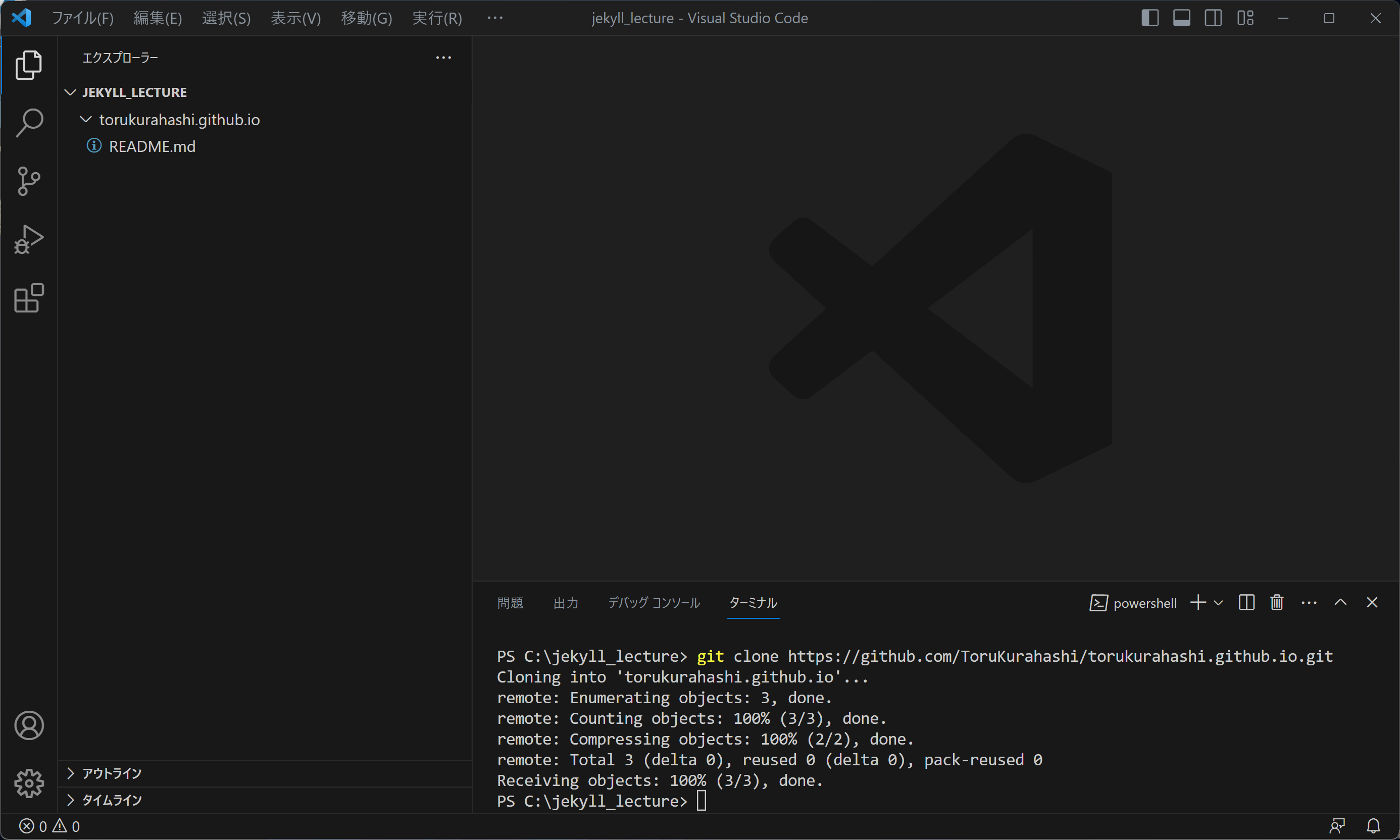Maximize the VS Code window
The image size is (1400, 840).
pos(1329,18)
